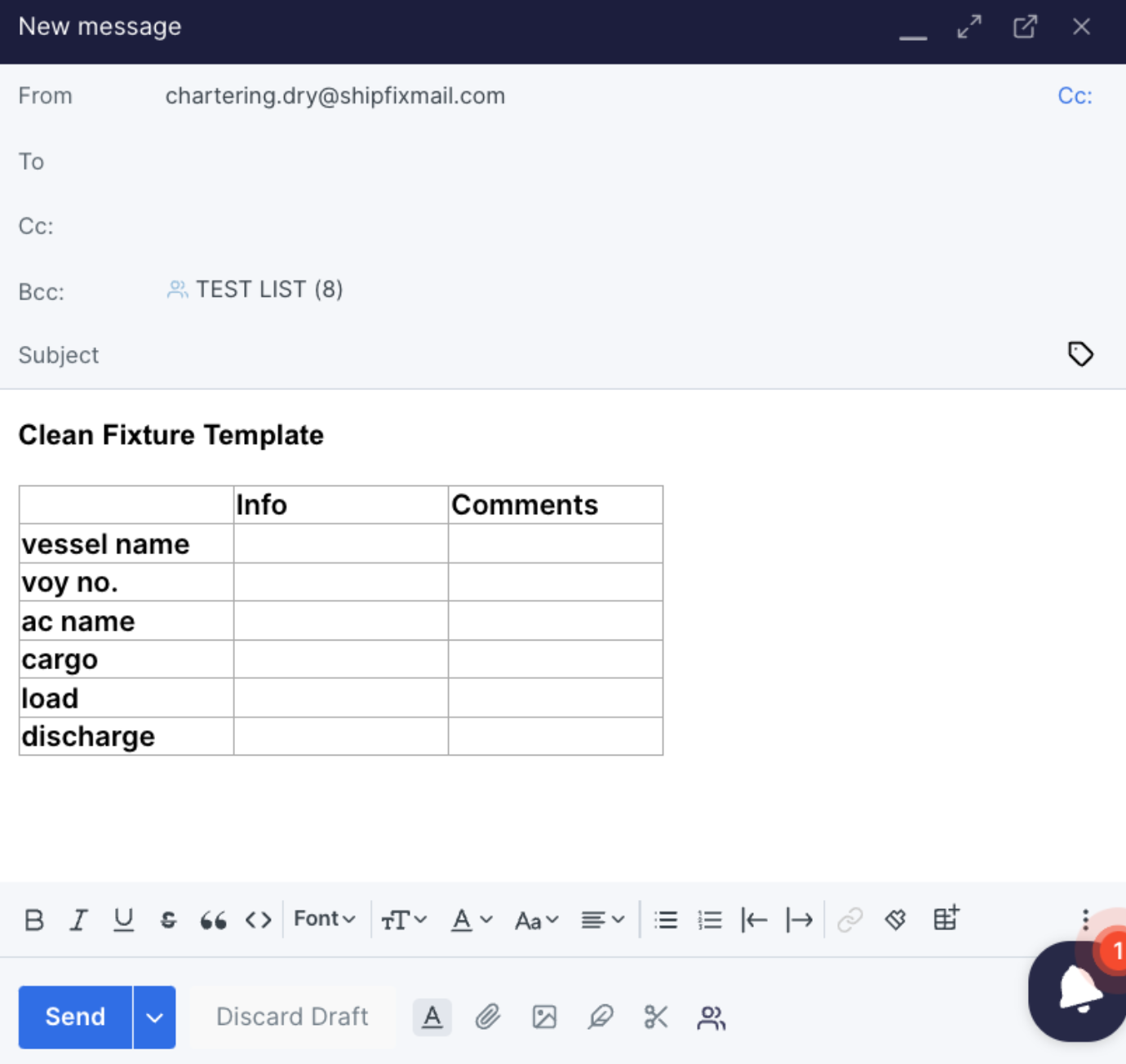
Task: Click the Subject input field
Action: click(x=571, y=356)
